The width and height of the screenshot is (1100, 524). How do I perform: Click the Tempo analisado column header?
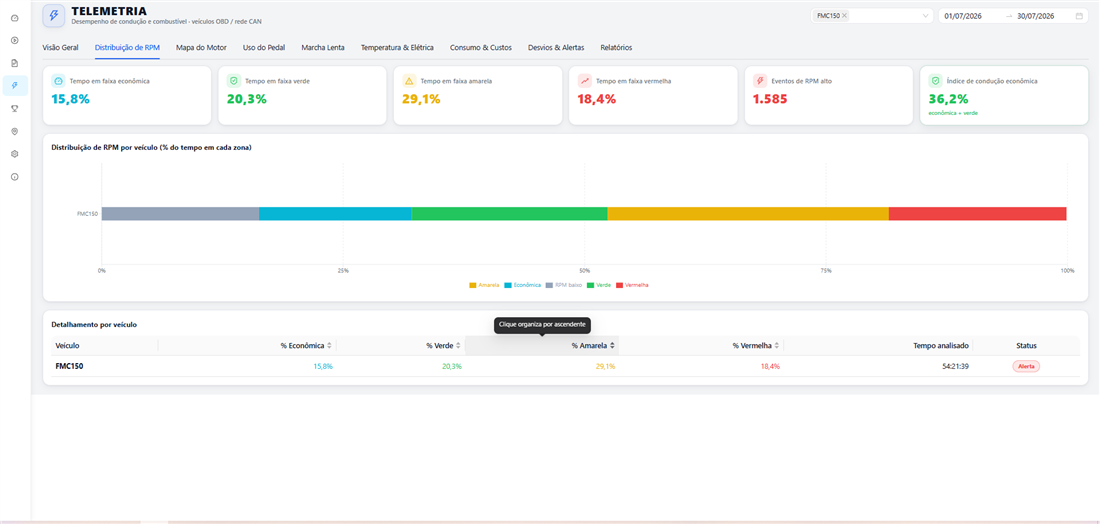coord(941,346)
